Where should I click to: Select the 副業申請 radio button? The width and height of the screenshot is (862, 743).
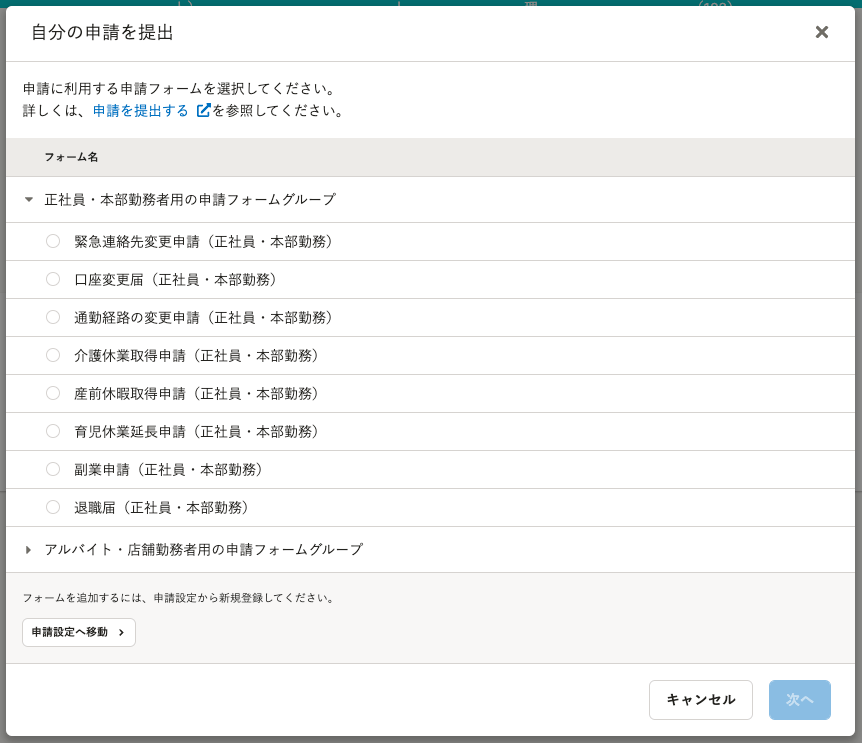[x=53, y=469]
